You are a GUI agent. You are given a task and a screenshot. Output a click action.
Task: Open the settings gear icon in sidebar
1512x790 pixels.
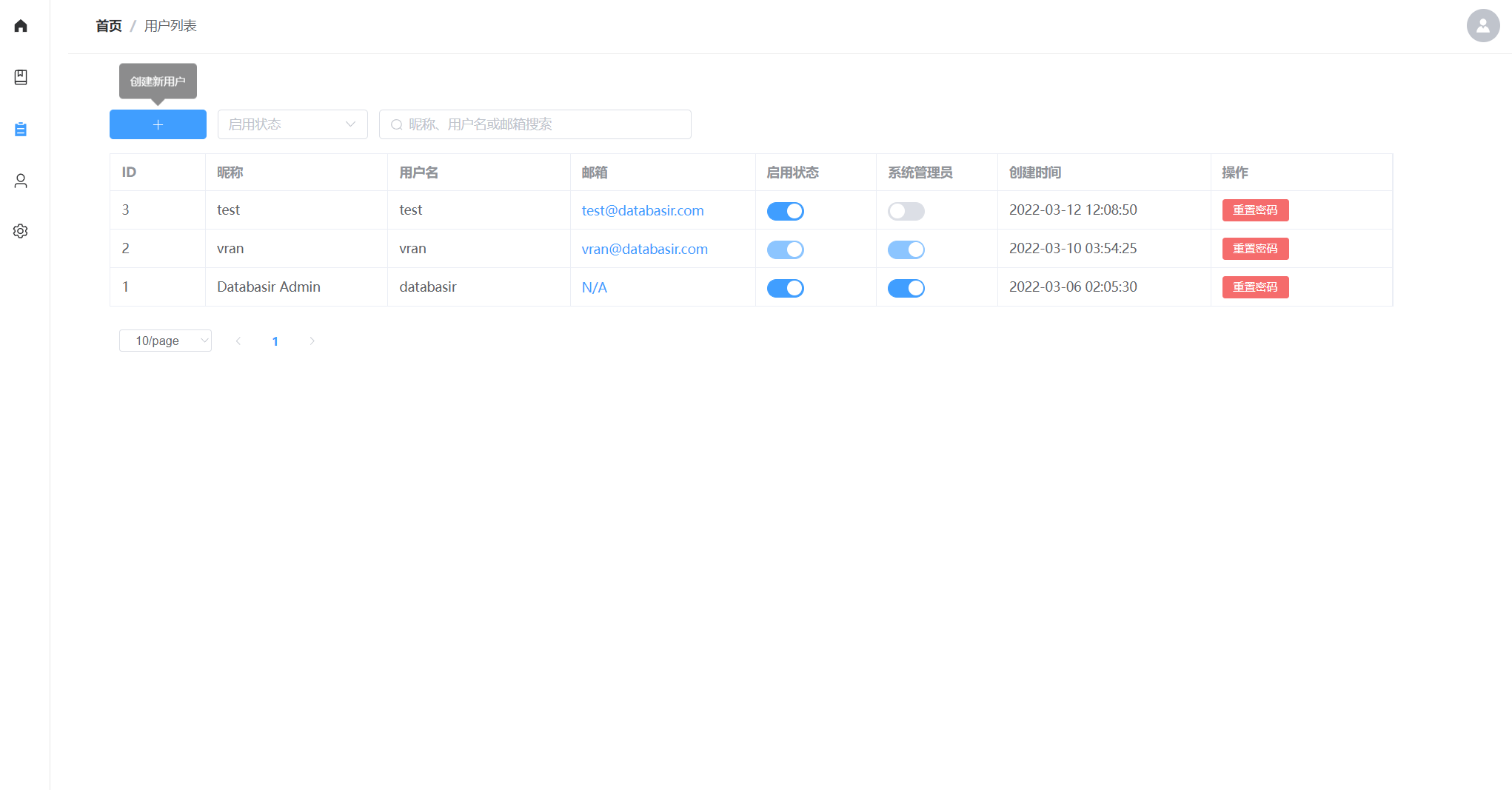coord(21,231)
